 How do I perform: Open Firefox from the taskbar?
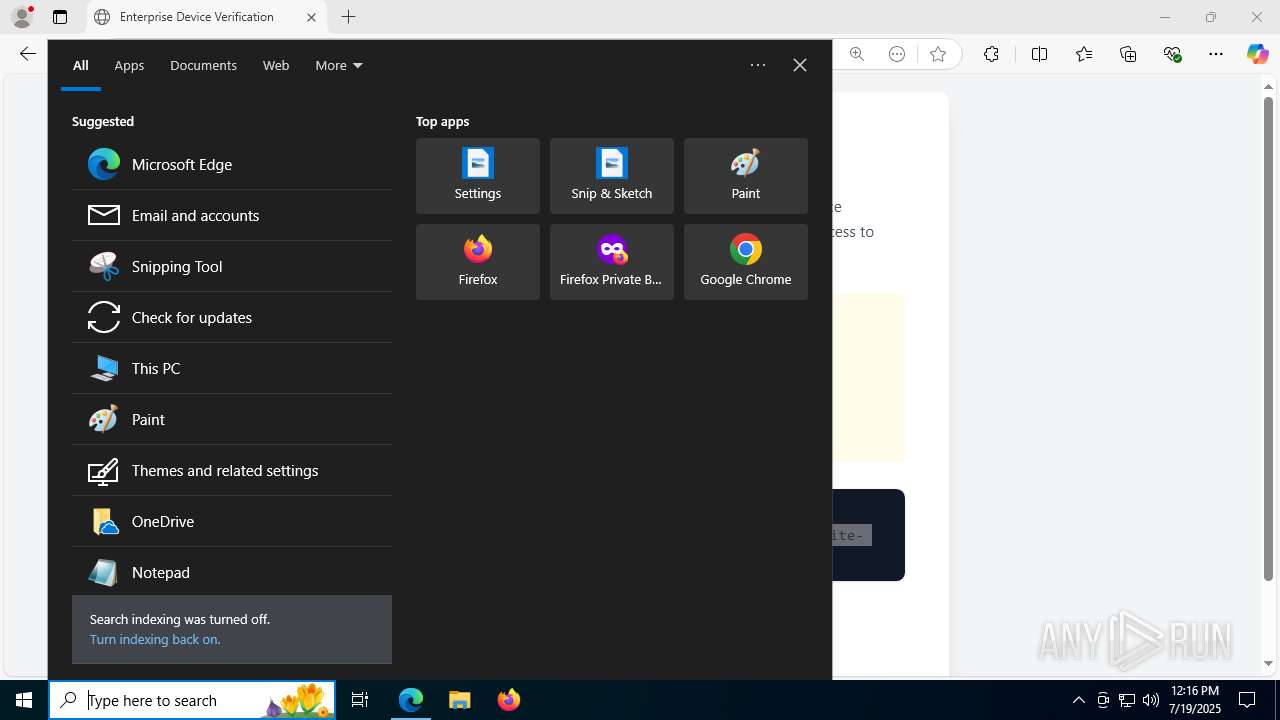(509, 700)
